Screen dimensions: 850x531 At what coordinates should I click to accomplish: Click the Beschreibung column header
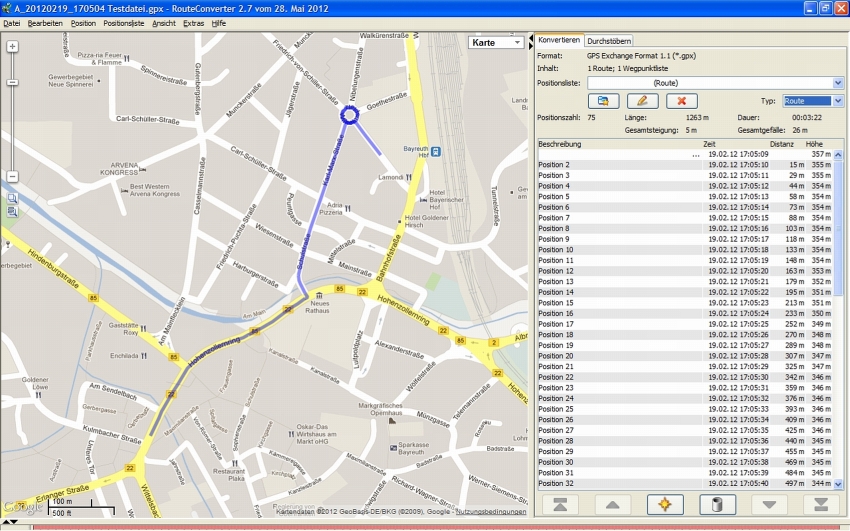click(619, 144)
